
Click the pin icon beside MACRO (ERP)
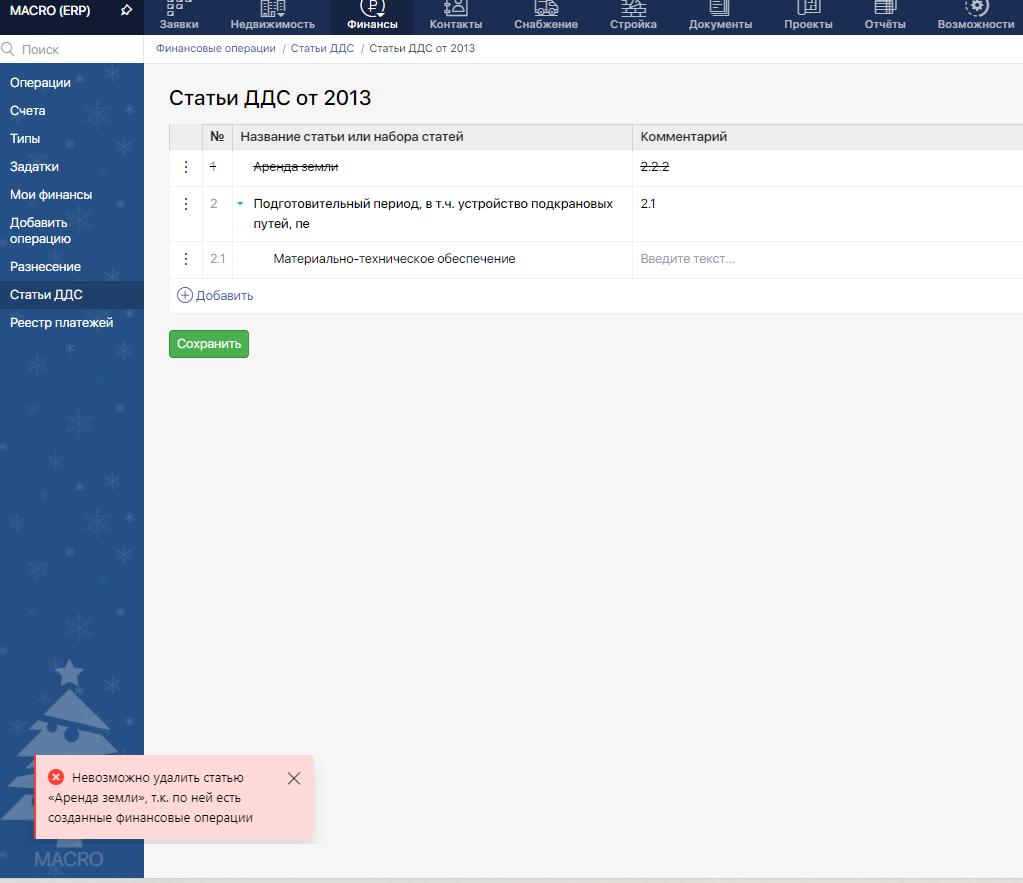[126, 11]
